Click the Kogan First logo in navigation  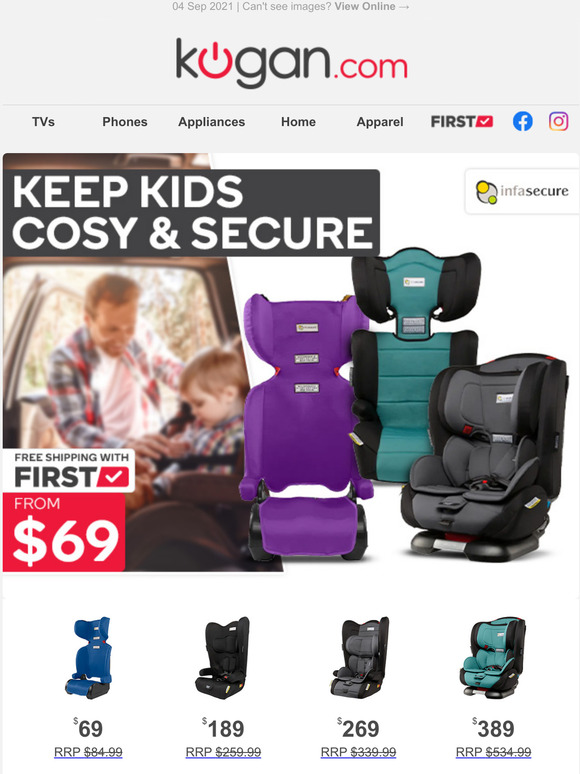[462, 121]
